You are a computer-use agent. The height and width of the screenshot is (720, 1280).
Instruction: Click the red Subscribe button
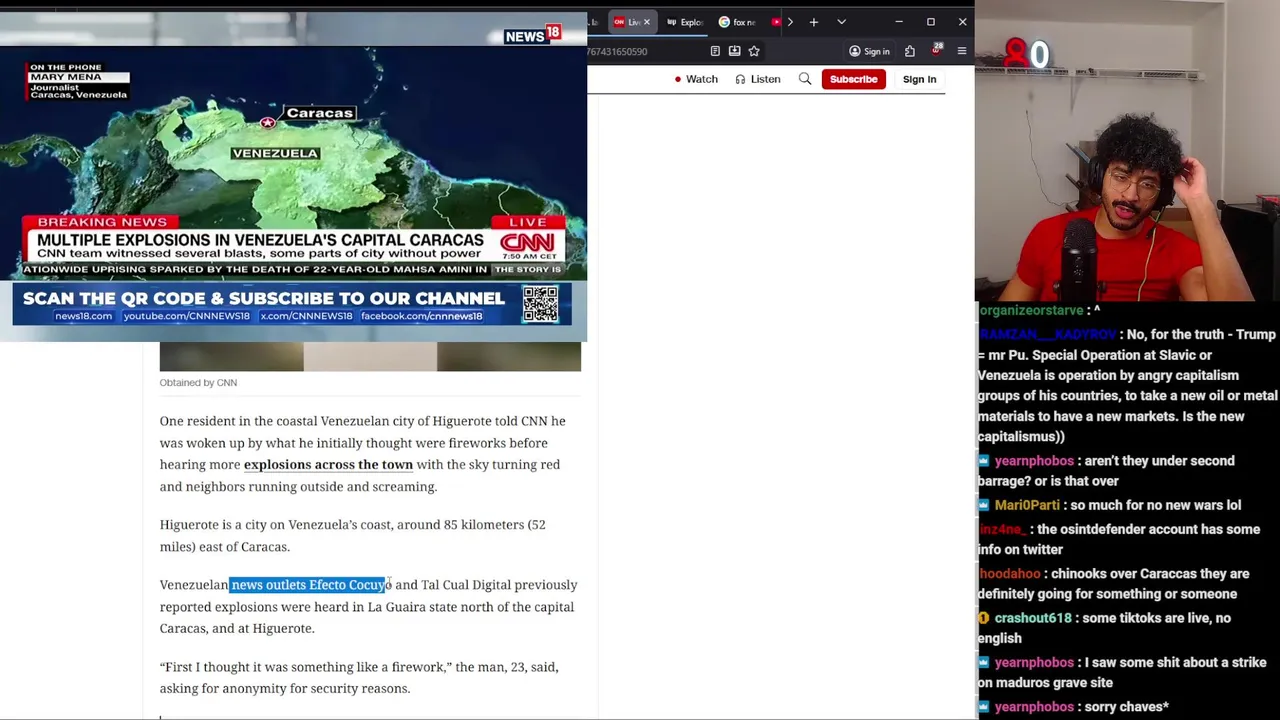point(853,79)
